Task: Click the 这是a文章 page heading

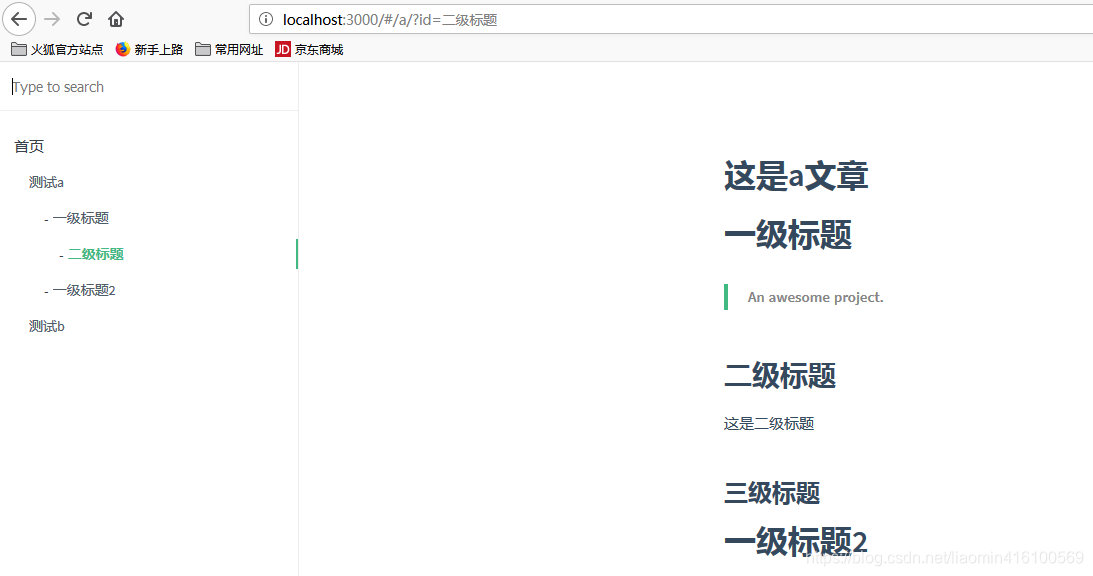Action: click(x=796, y=176)
